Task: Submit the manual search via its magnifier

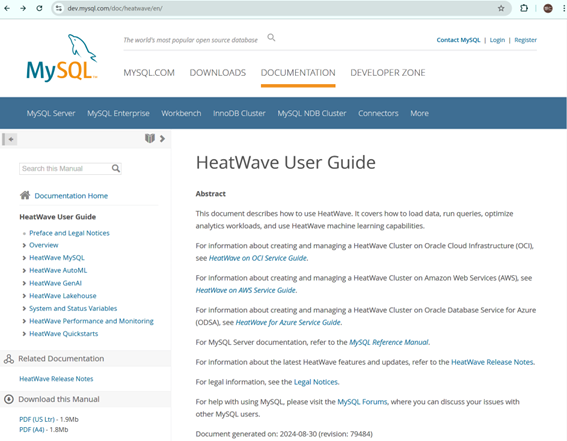Action: [116, 168]
